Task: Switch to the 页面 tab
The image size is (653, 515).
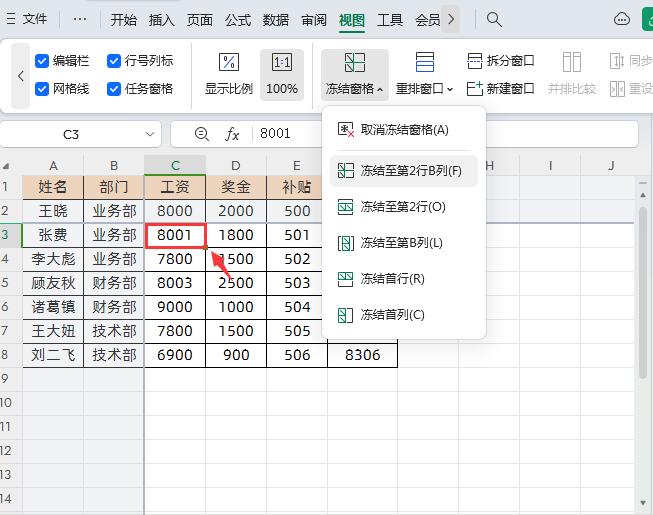Action: coord(199,20)
